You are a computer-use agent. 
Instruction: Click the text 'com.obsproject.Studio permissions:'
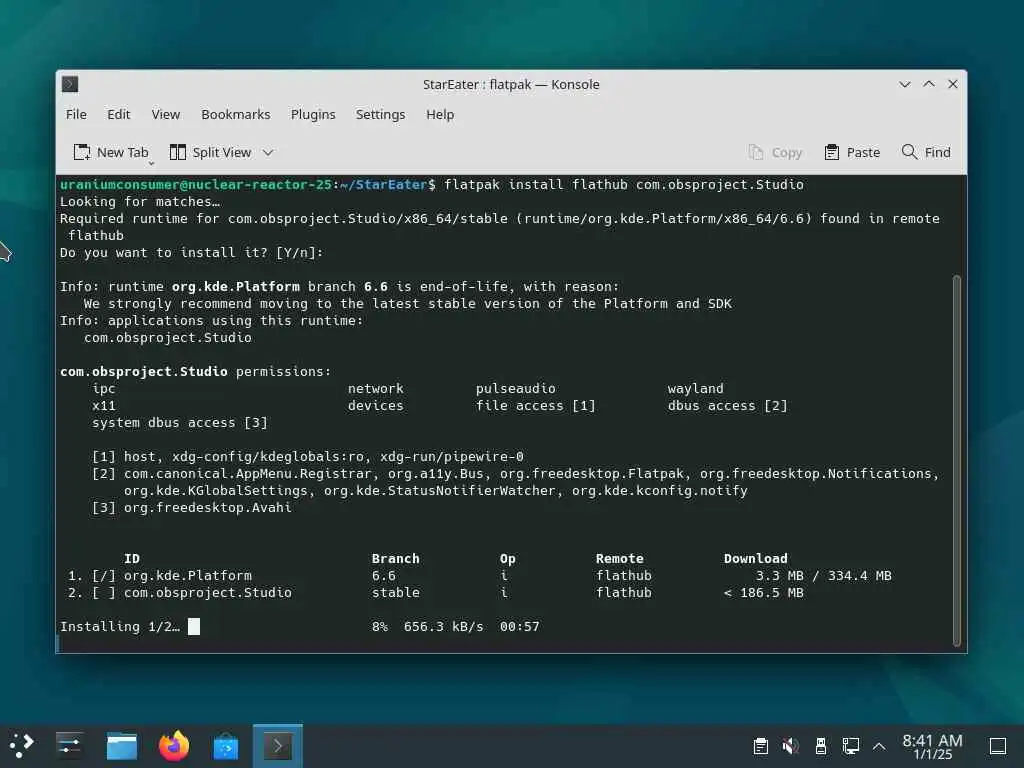[x=195, y=371]
